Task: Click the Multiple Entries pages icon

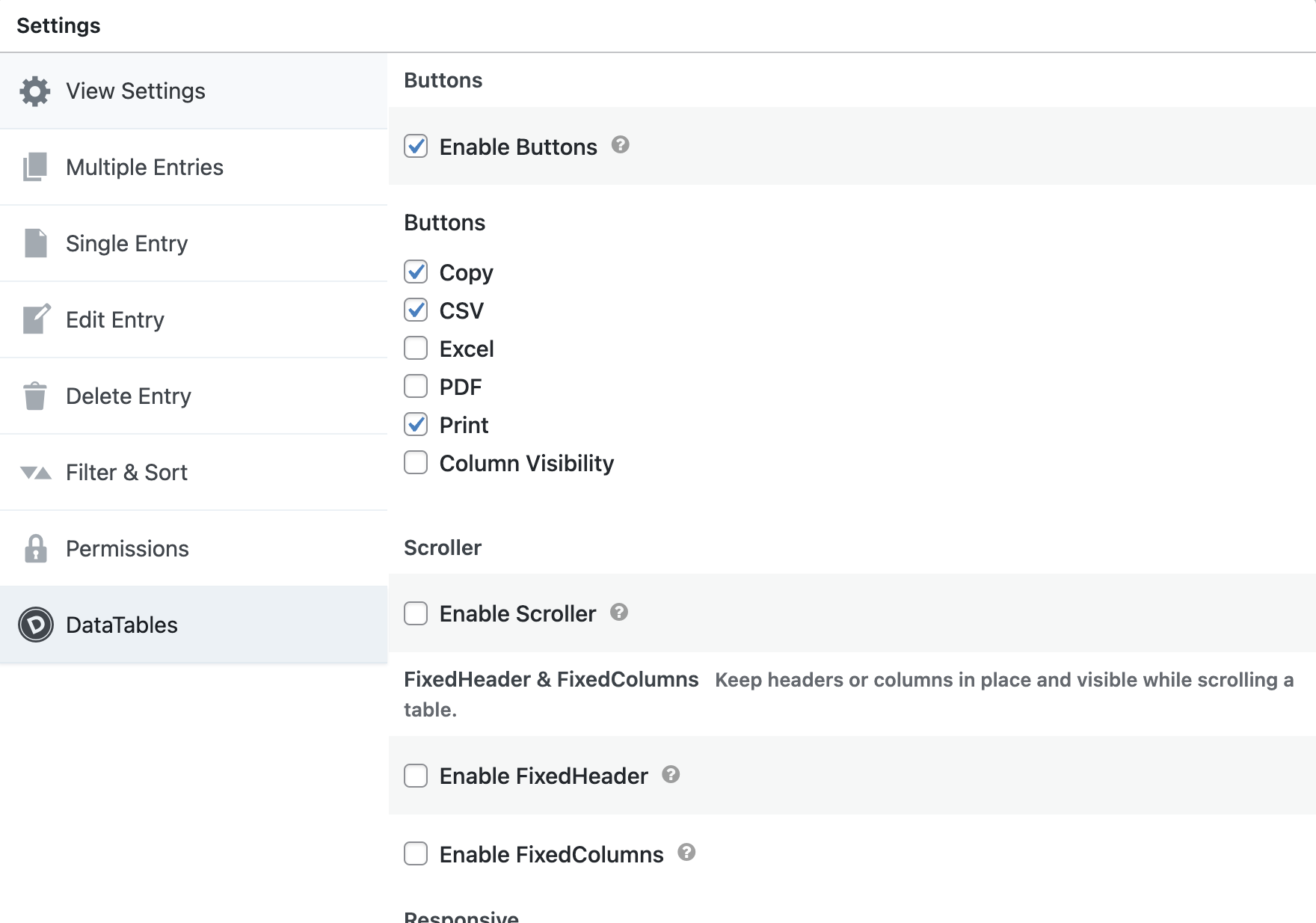Action: [x=35, y=168]
